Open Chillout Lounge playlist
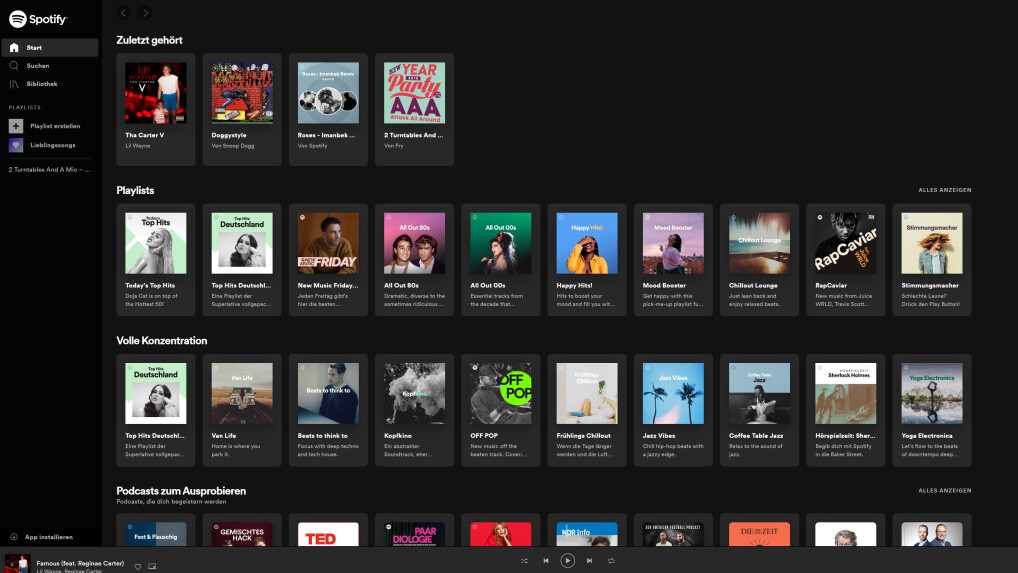Viewport: 1018px width, 573px height. pyautogui.click(x=760, y=260)
